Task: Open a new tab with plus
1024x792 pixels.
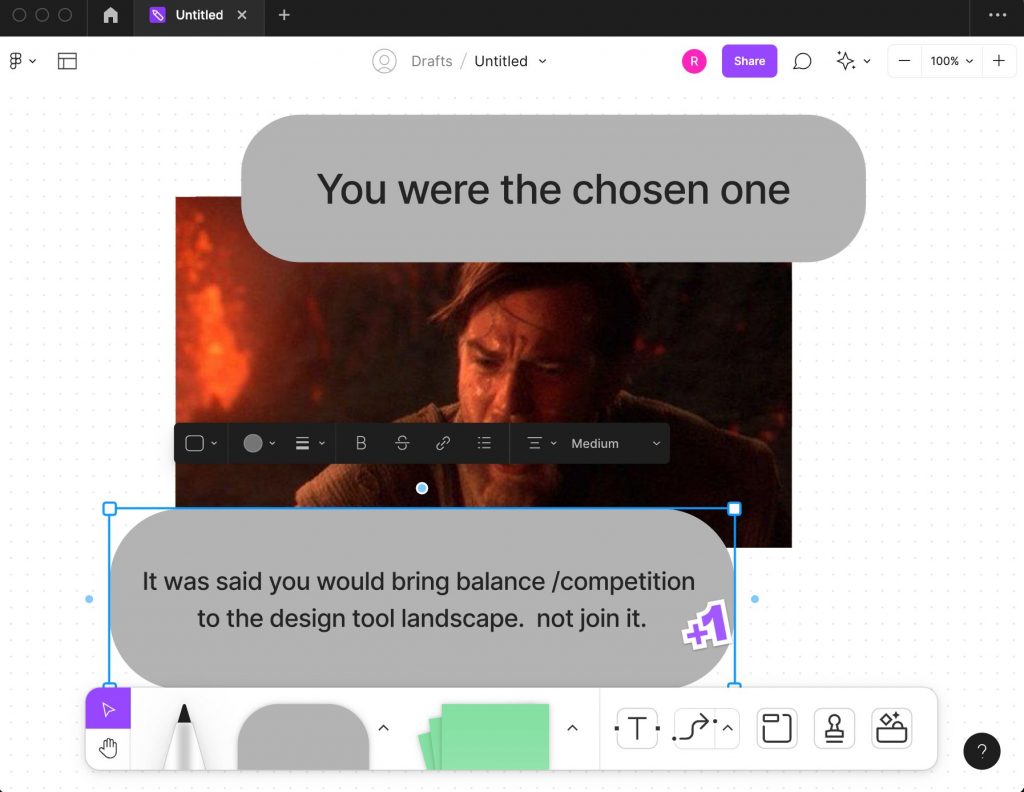Action: pyautogui.click(x=284, y=15)
